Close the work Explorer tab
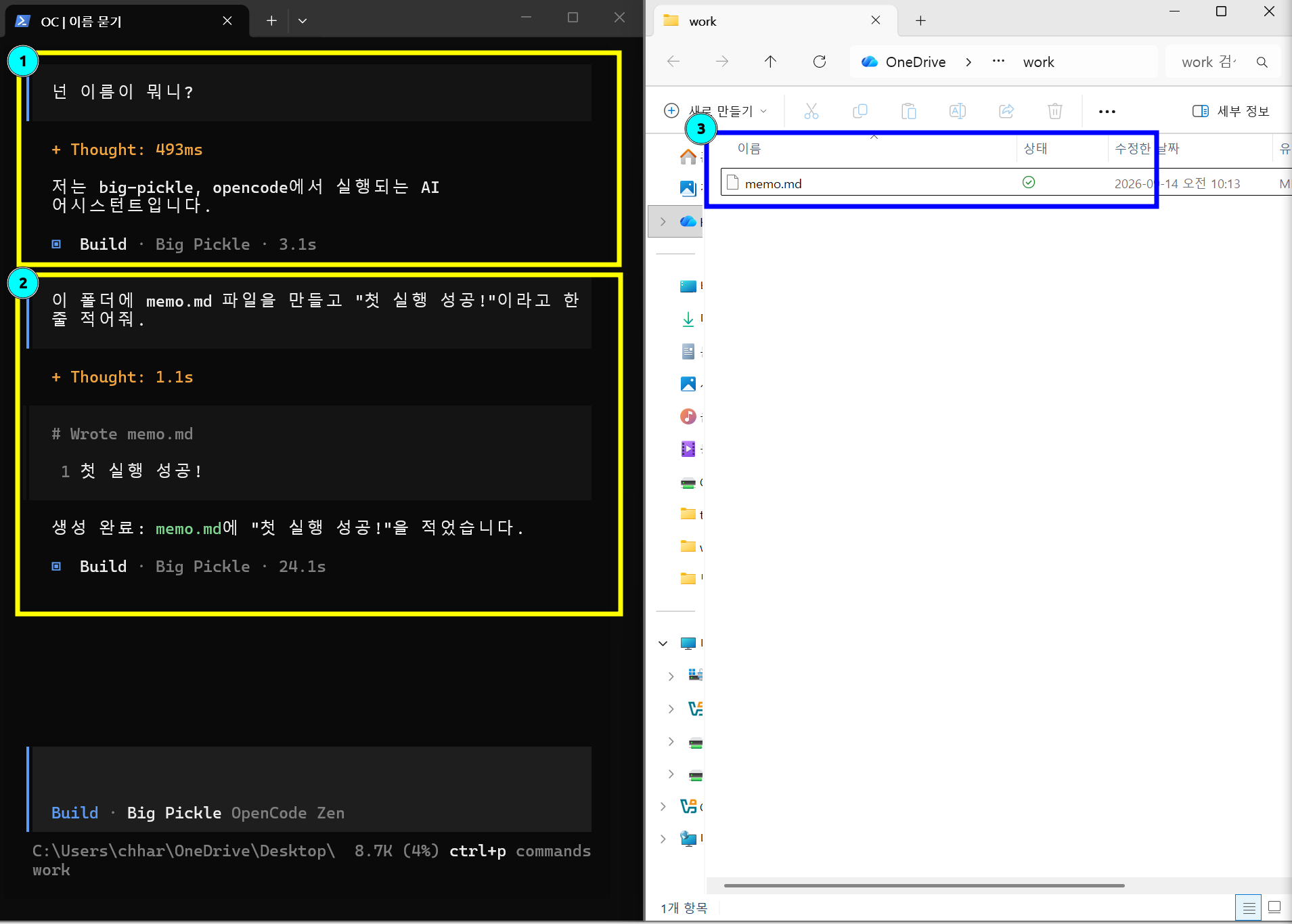1292x924 pixels. [x=875, y=20]
